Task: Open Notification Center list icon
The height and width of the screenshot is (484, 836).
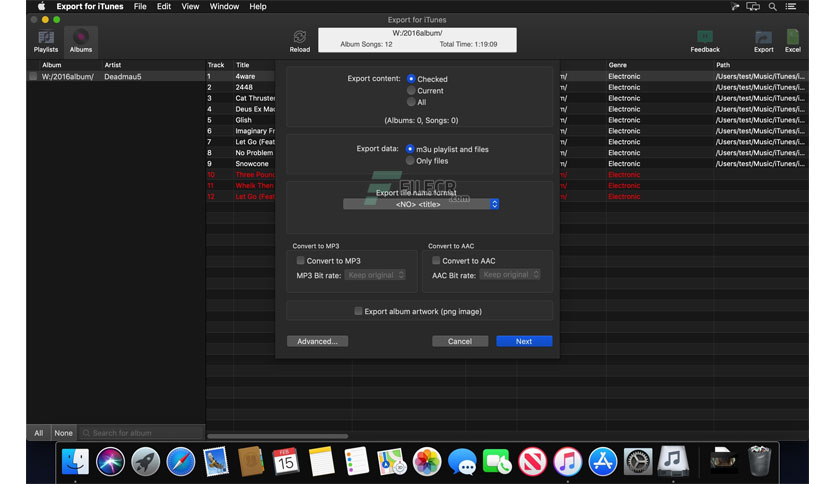Action: [791, 6]
